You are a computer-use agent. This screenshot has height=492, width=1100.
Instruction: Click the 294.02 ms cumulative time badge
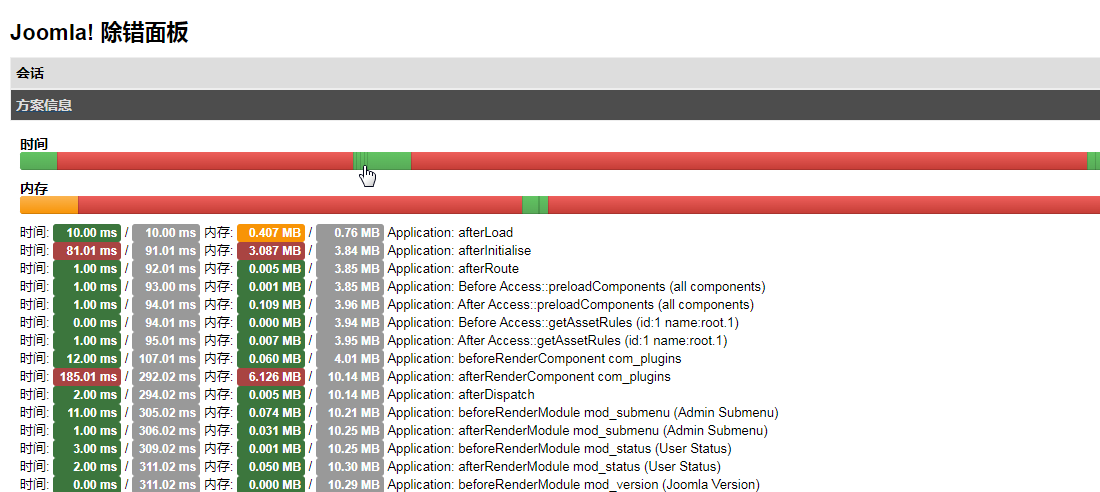[x=166, y=395]
